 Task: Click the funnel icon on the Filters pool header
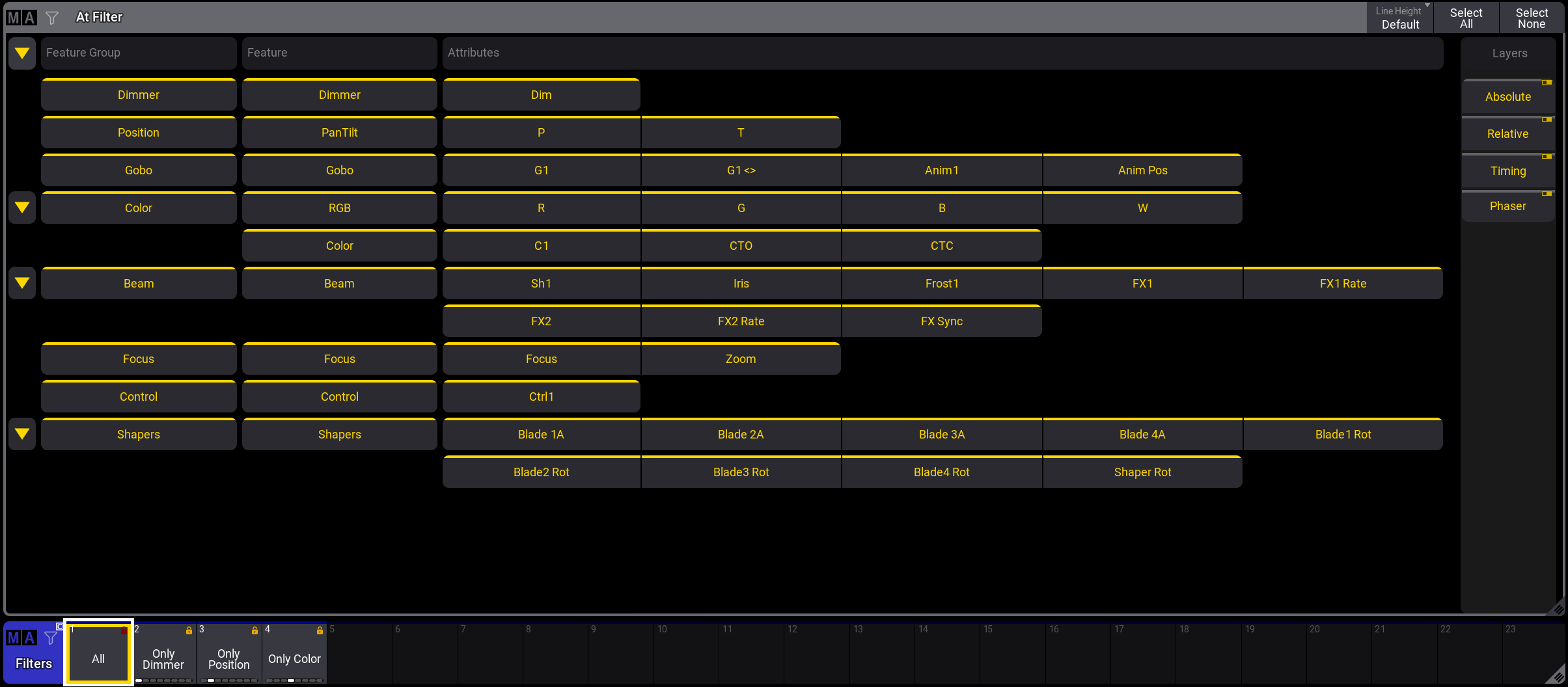tap(51, 638)
